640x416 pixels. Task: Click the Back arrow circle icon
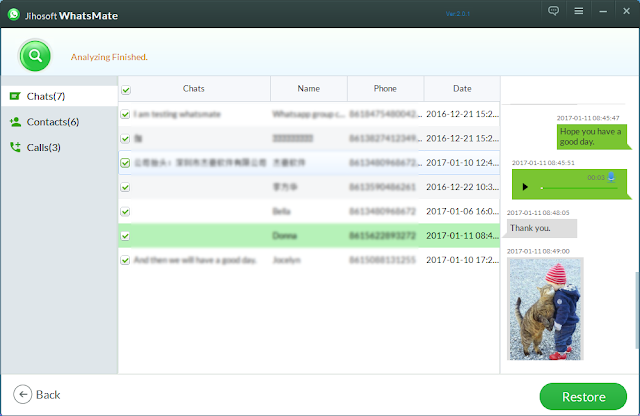coord(22,394)
